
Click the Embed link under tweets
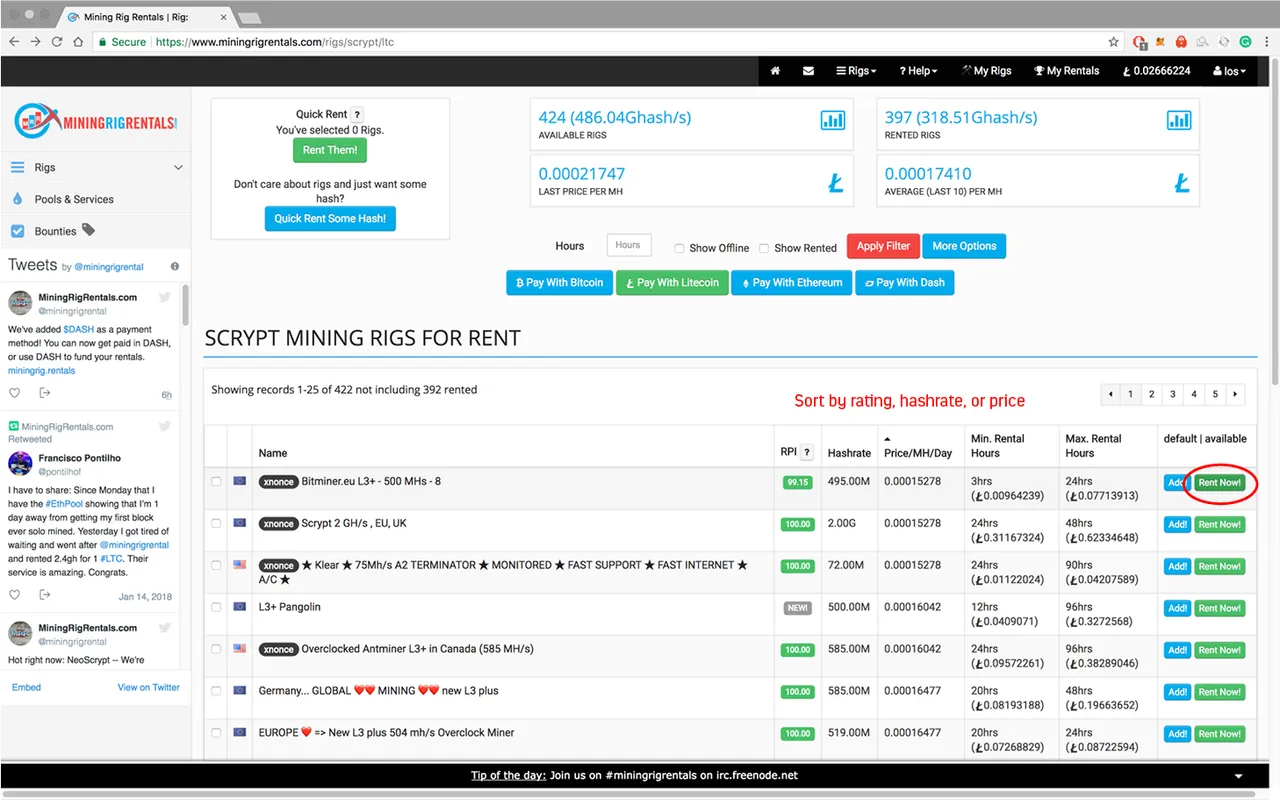26,687
